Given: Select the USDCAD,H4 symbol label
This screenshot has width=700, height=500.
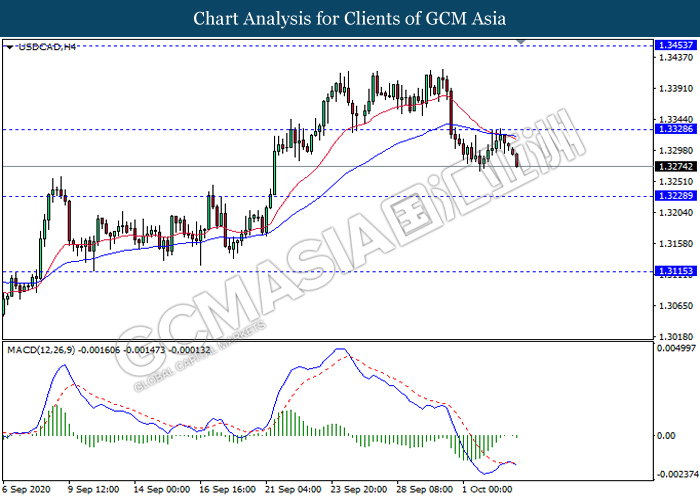Looking at the screenshot, I should tap(47, 47).
